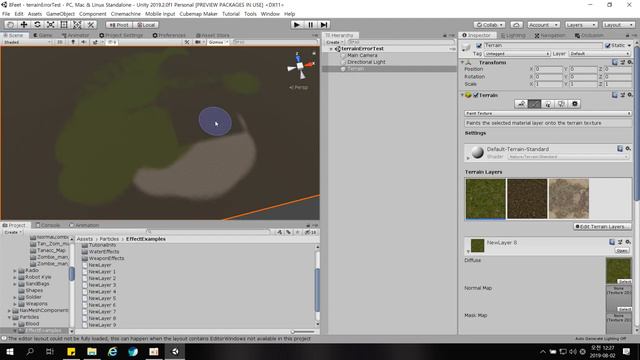Collapse the Particles folder in tree
The height and width of the screenshot is (360, 640).
pyautogui.click(x=9, y=317)
